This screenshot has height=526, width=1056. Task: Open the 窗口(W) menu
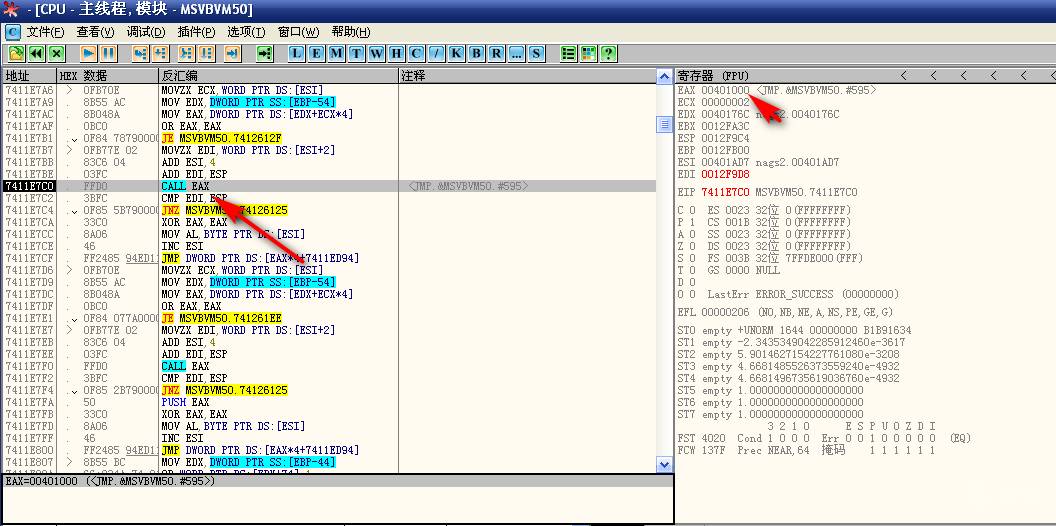pos(298,32)
